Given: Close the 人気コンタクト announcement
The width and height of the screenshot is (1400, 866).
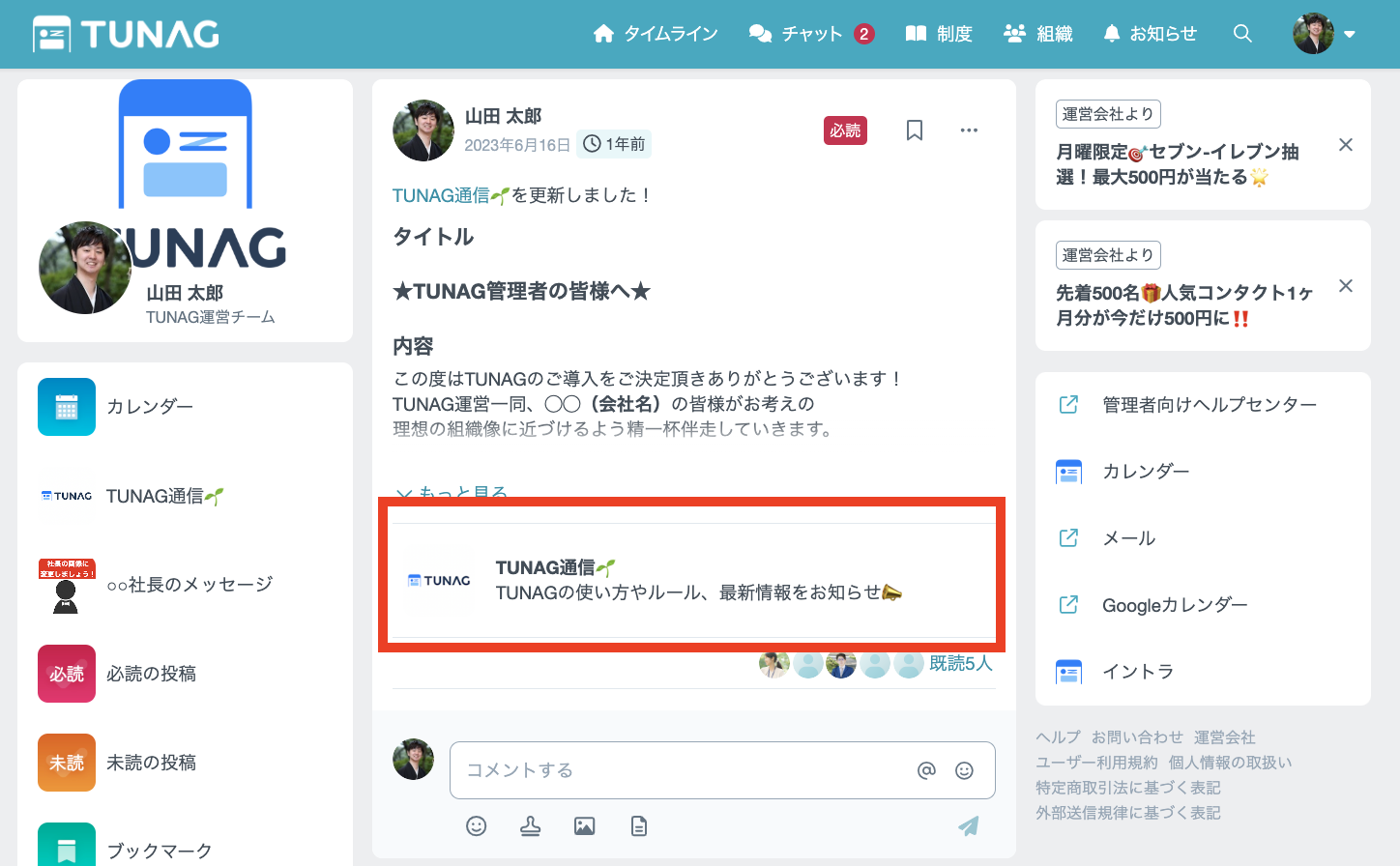Looking at the screenshot, I should (x=1345, y=286).
